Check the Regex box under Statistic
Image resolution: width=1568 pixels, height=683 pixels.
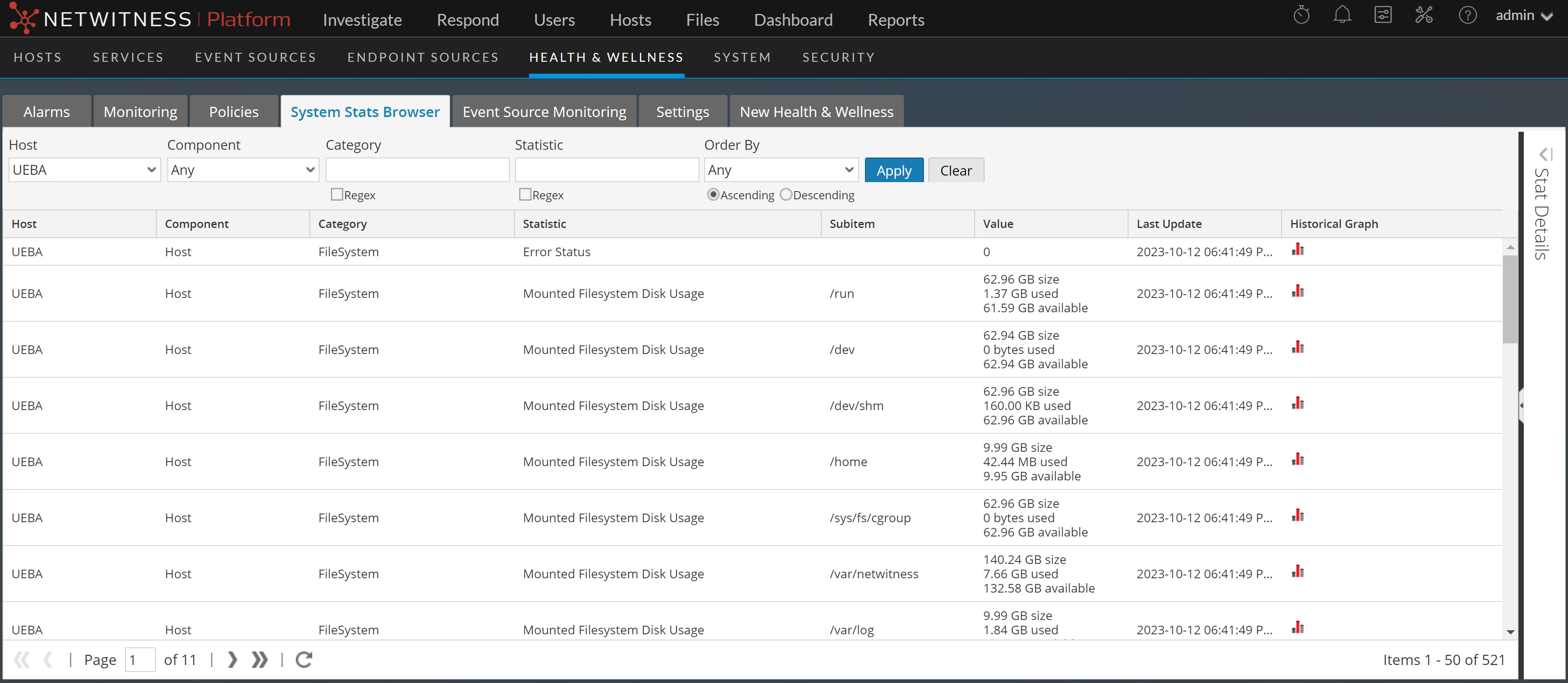pos(525,194)
